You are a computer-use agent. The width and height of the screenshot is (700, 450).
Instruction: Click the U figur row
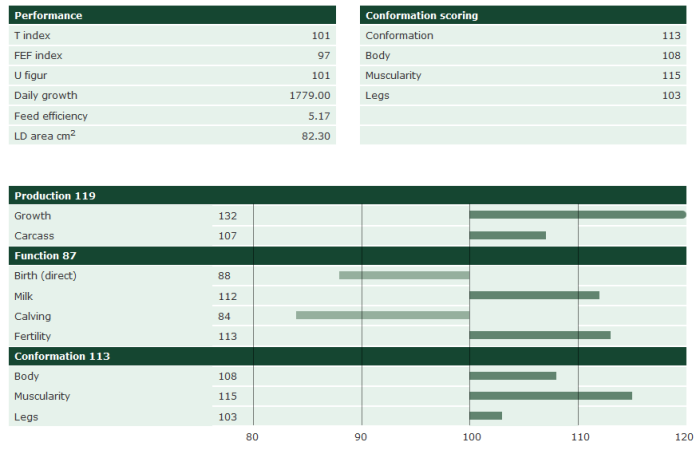[x=172, y=75]
